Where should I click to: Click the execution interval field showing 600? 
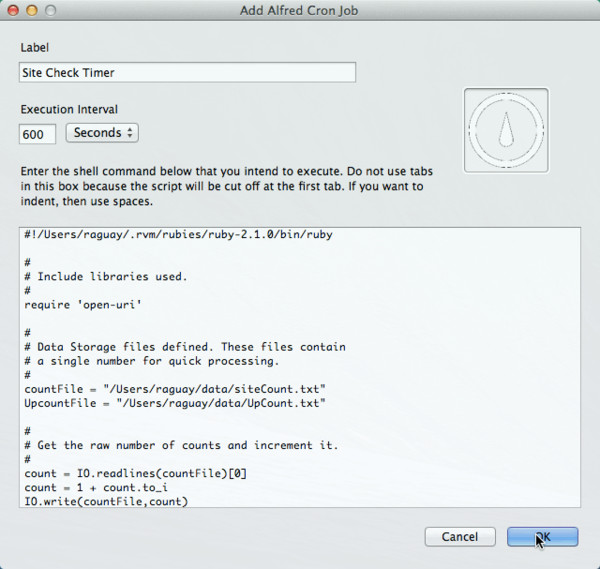coord(38,134)
